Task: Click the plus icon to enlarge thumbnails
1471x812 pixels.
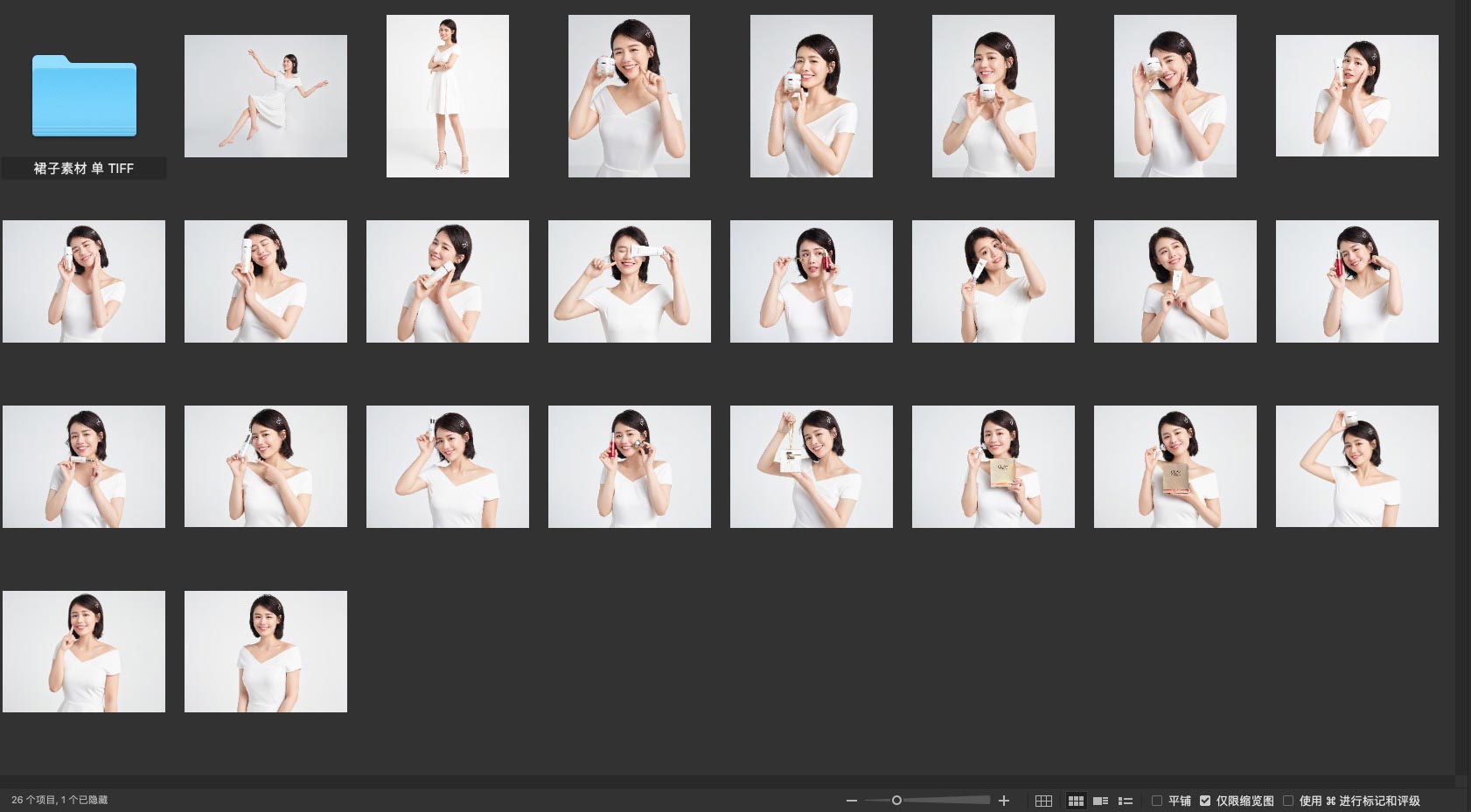Action: (x=1004, y=801)
